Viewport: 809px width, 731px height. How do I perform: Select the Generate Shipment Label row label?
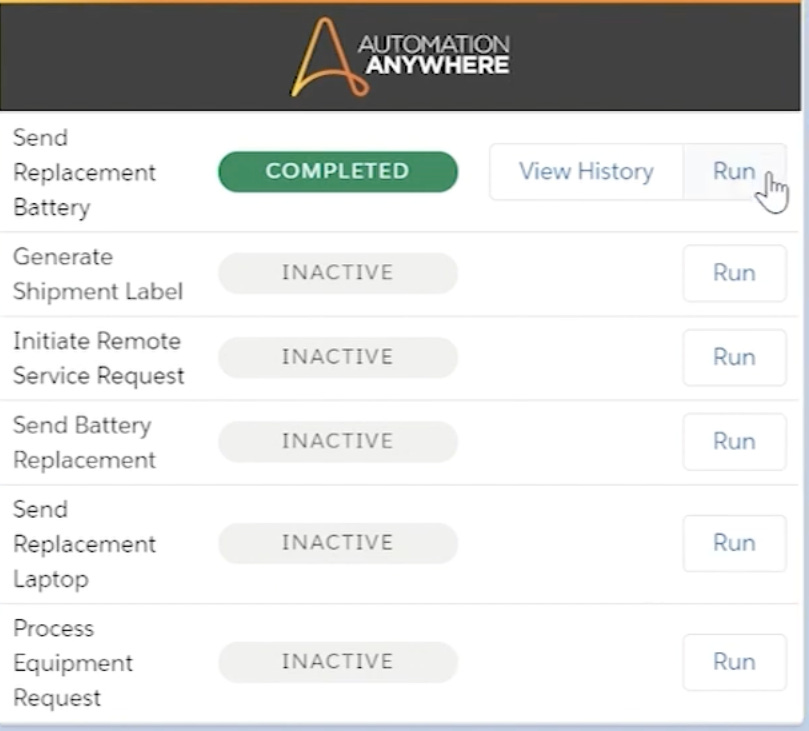pos(97,272)
